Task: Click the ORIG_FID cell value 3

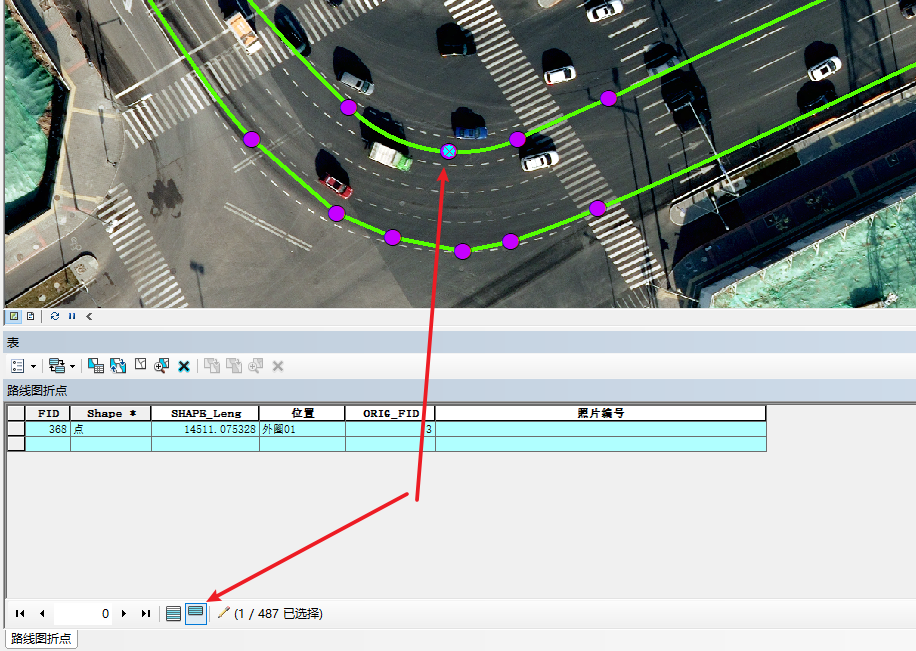Action: pos(390,429)
